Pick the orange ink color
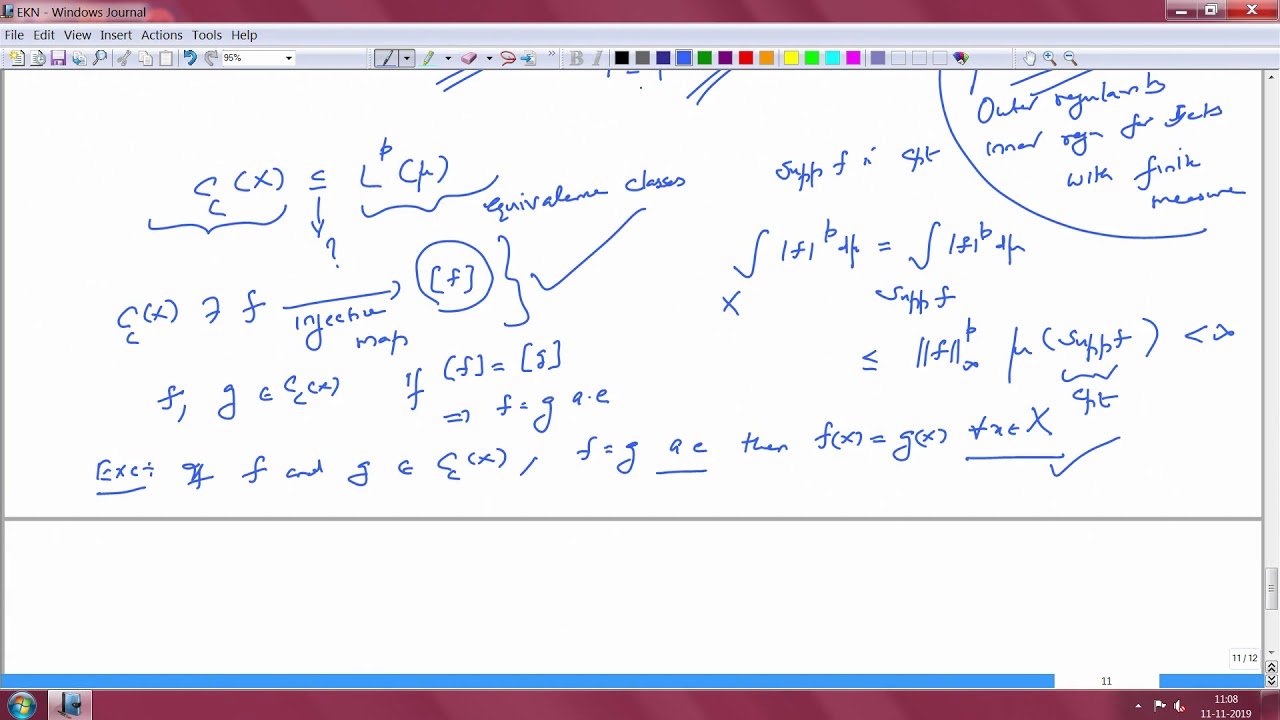The image size is (1280, 720). click(766, 58)
